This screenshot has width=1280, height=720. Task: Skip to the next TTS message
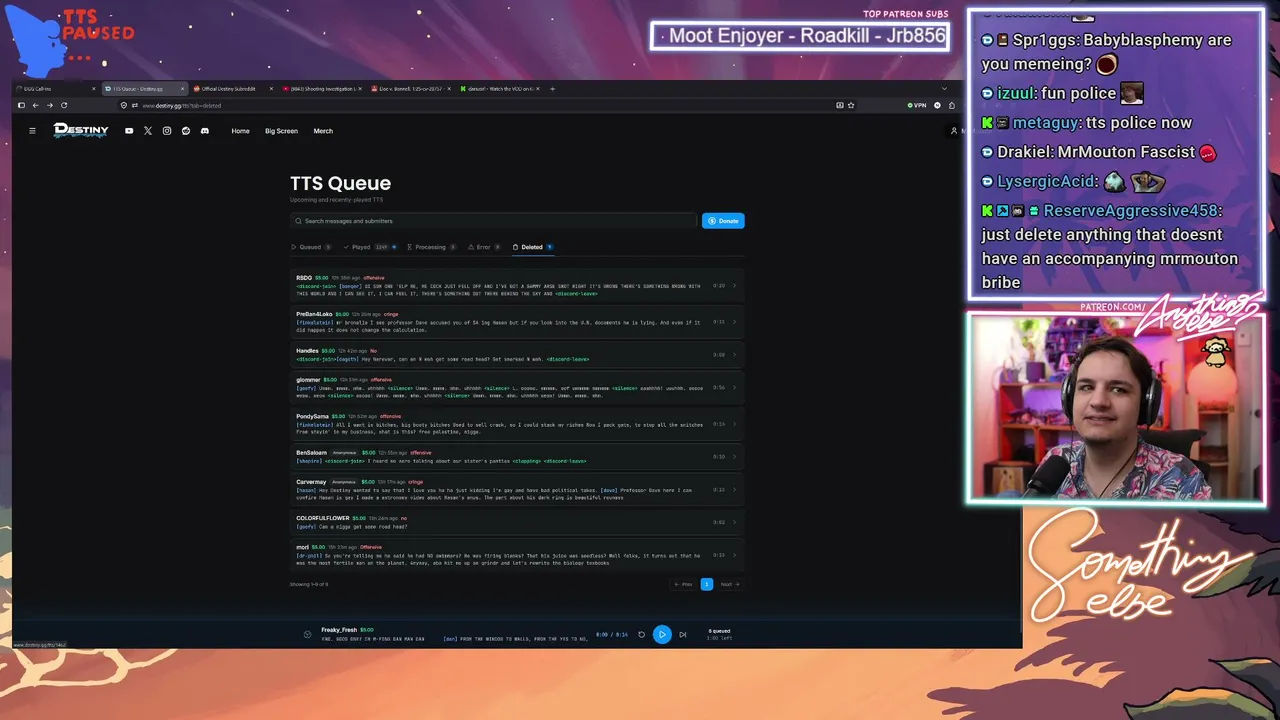point(683,634)
